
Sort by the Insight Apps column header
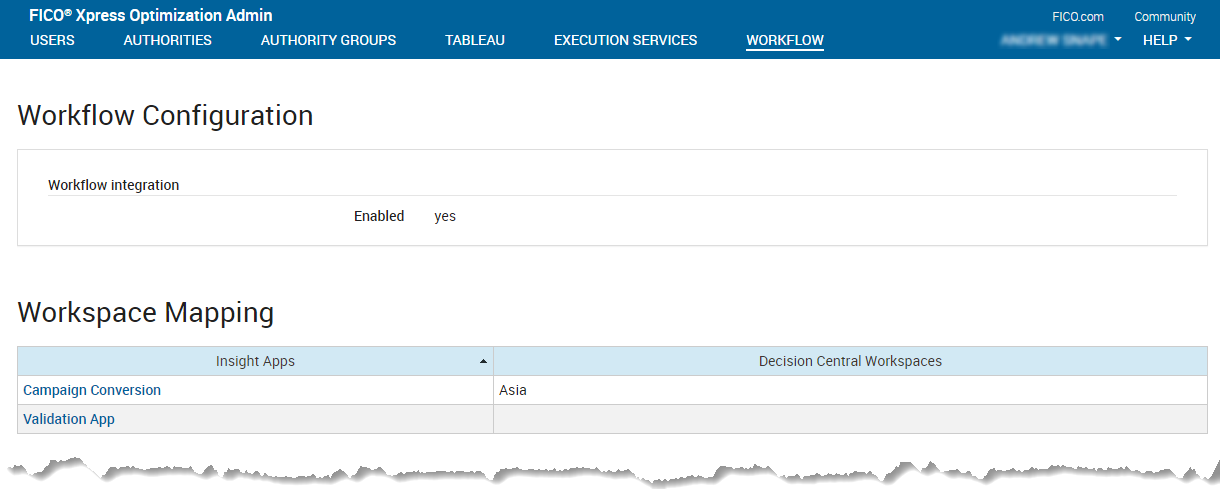pos(255,361)
